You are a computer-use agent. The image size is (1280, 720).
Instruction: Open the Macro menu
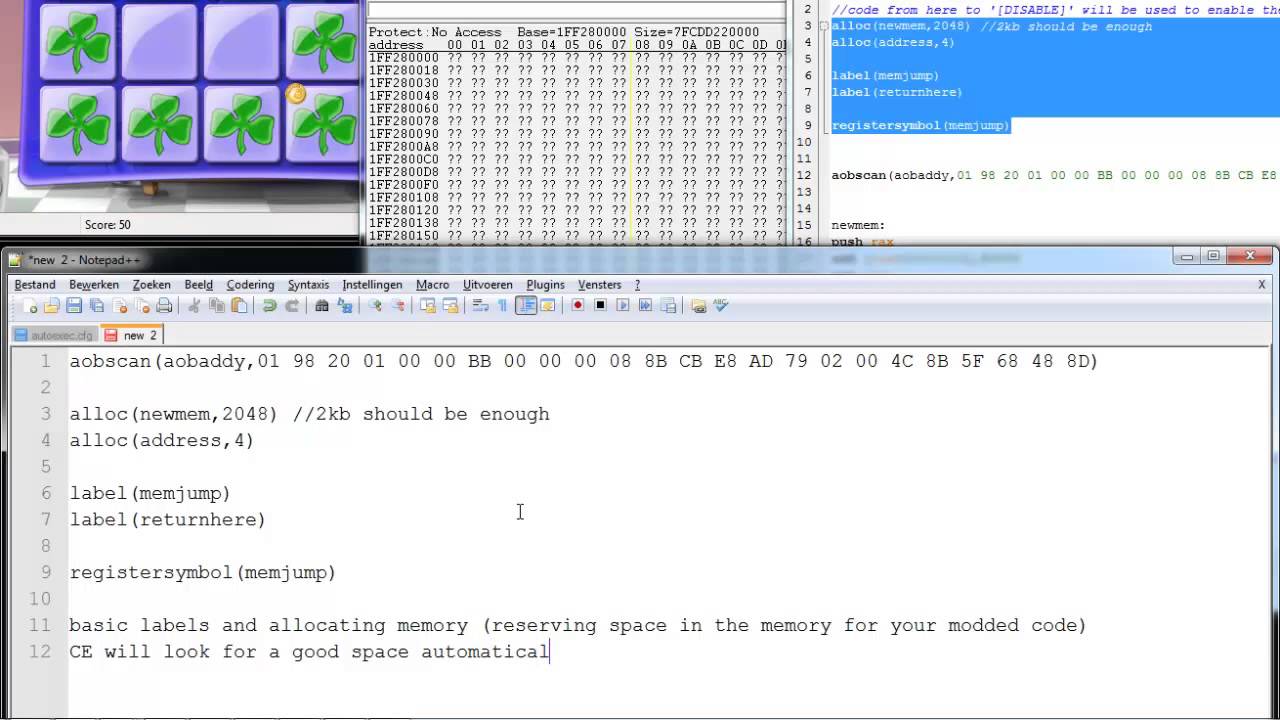pyautogui.click(x=433, y=285)
